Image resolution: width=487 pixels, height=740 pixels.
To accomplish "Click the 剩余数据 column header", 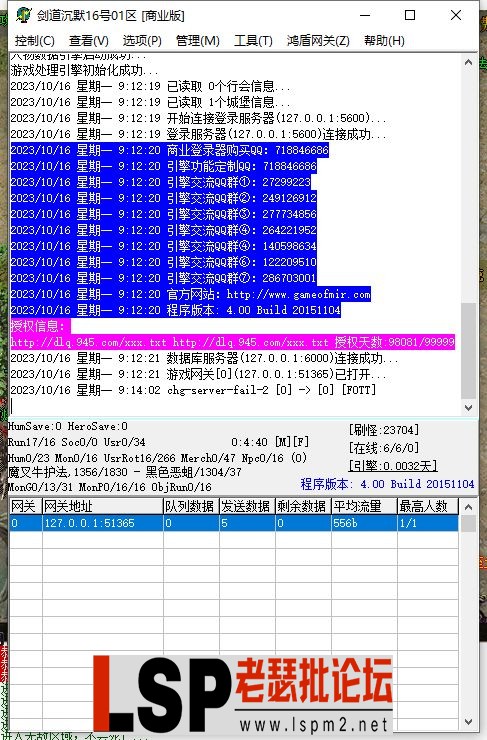I will tap(303, 506).
